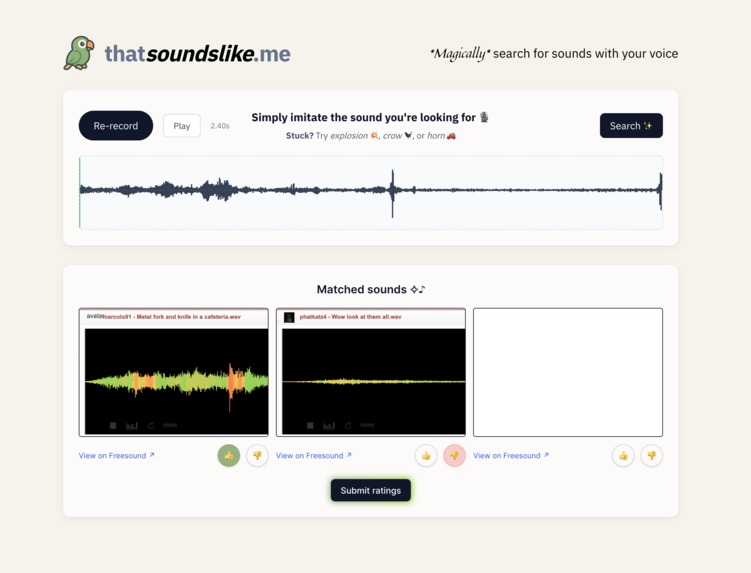751x573 pixels.
Task: Open marcolo91 Metal fork and knife title
Action: pyautogui.click(x=172, y=317)
